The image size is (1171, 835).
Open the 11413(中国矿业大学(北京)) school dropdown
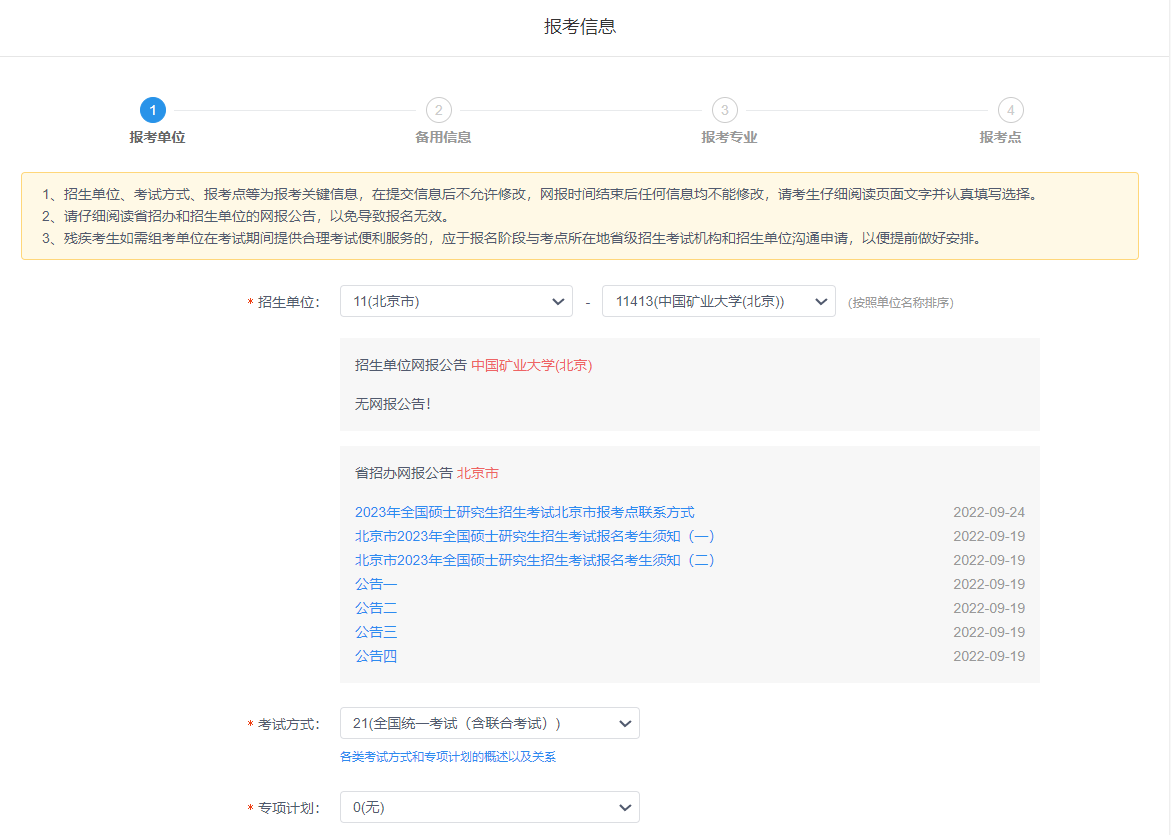(718, 301)
